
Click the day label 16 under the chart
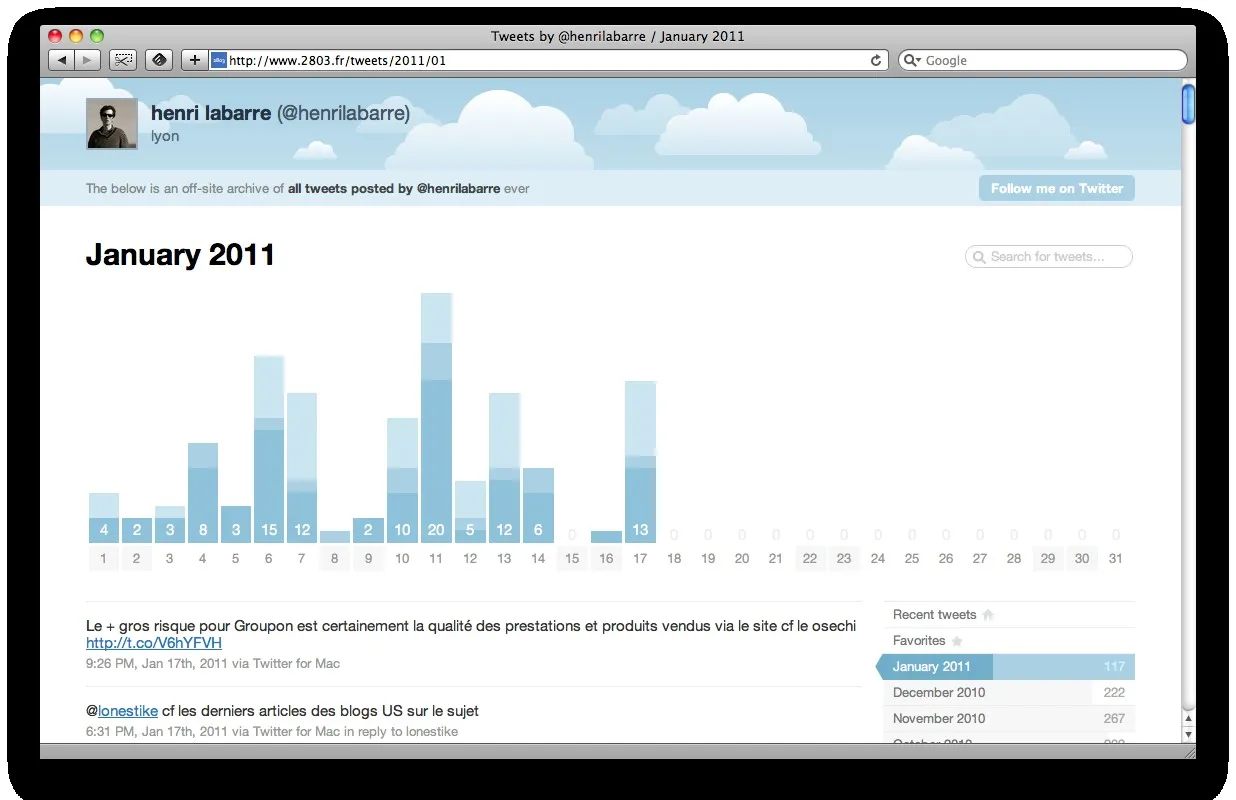coord(606,559)
